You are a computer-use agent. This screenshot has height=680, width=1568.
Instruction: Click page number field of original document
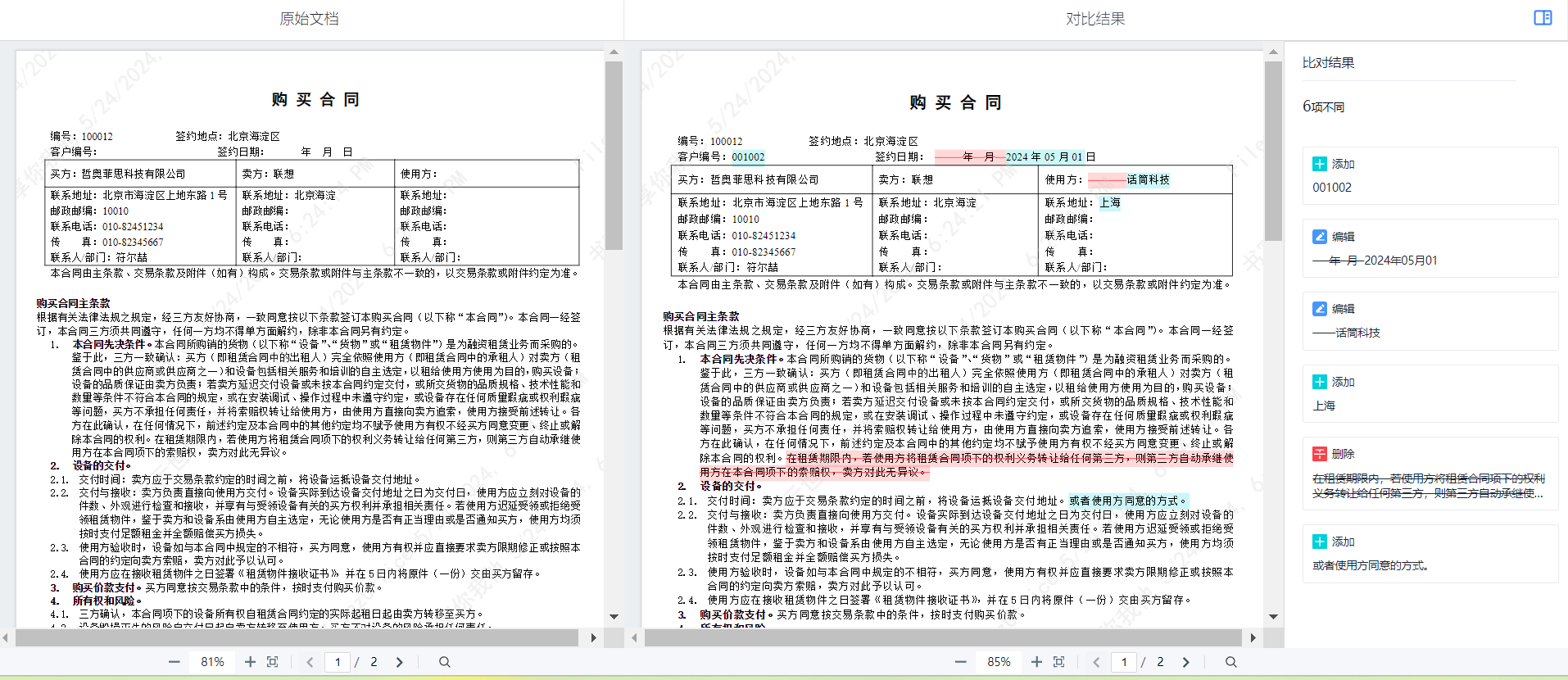[338, 662]
